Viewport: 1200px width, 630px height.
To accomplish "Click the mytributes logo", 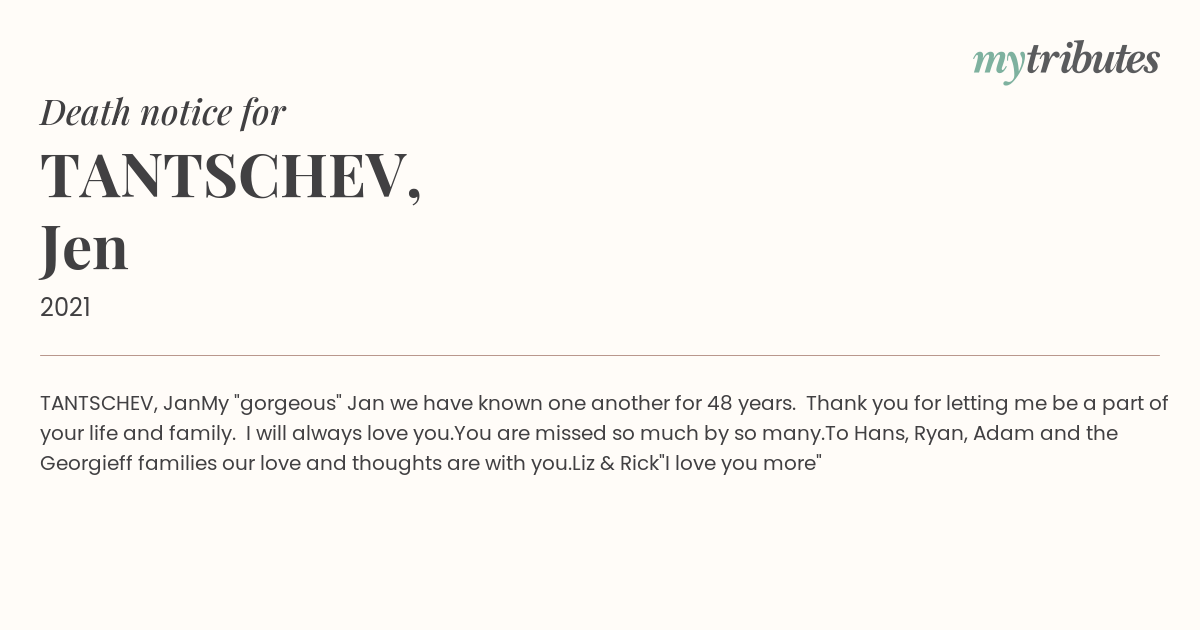I will [1066, 60].
